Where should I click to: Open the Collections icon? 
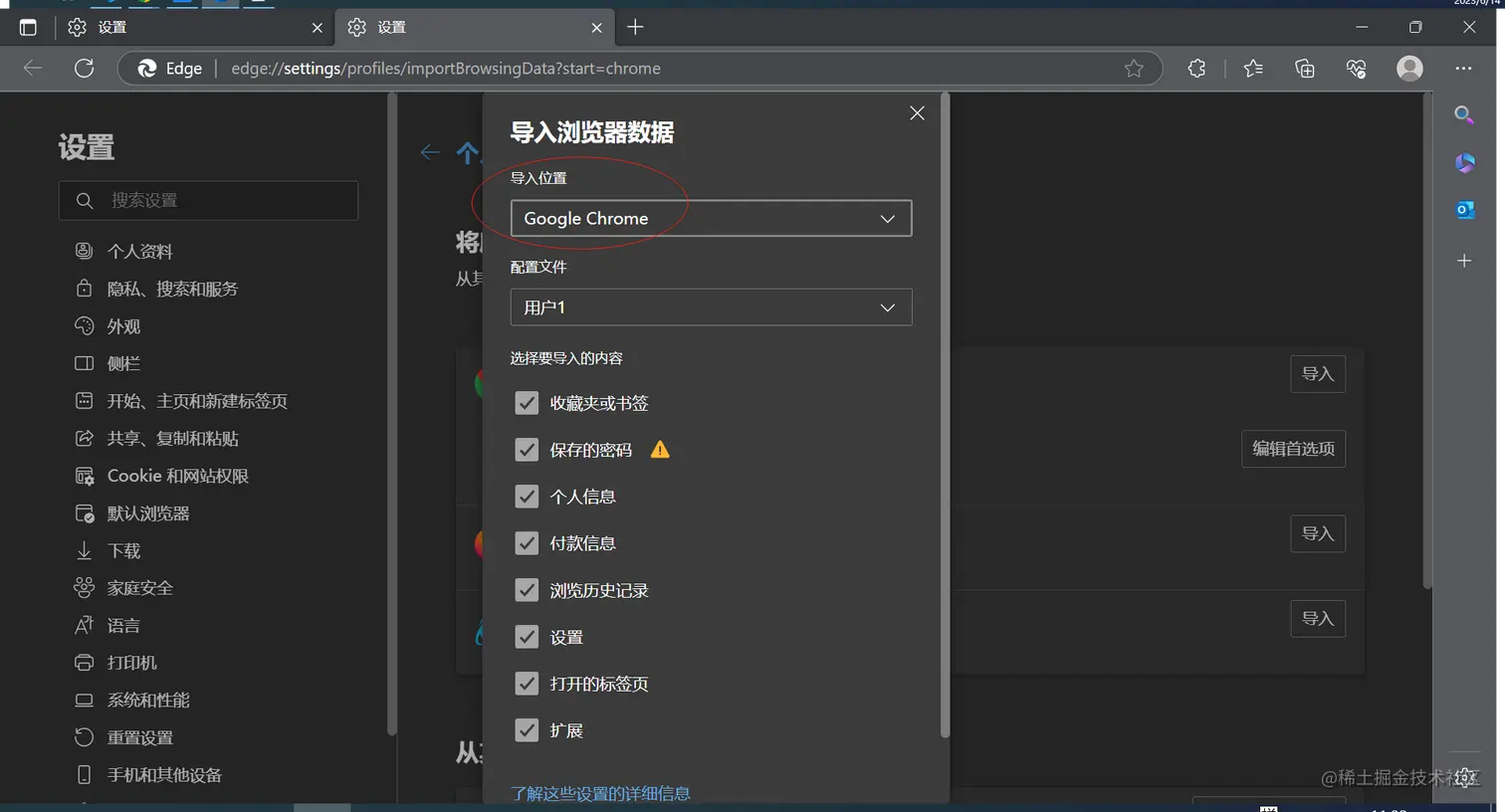1305,68
